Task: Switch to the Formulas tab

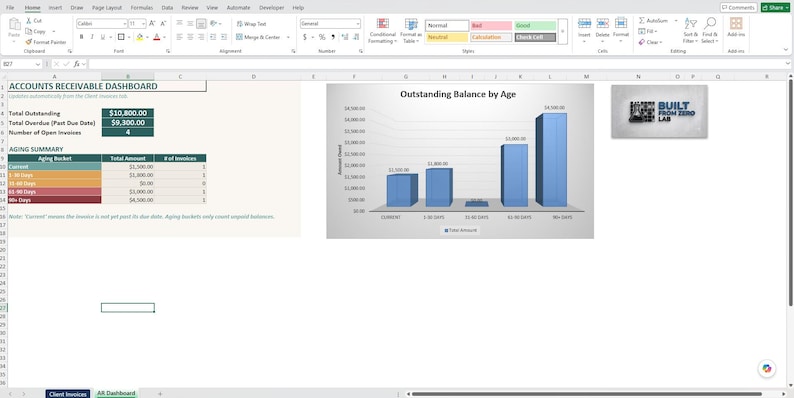Action: coord(142,8)
